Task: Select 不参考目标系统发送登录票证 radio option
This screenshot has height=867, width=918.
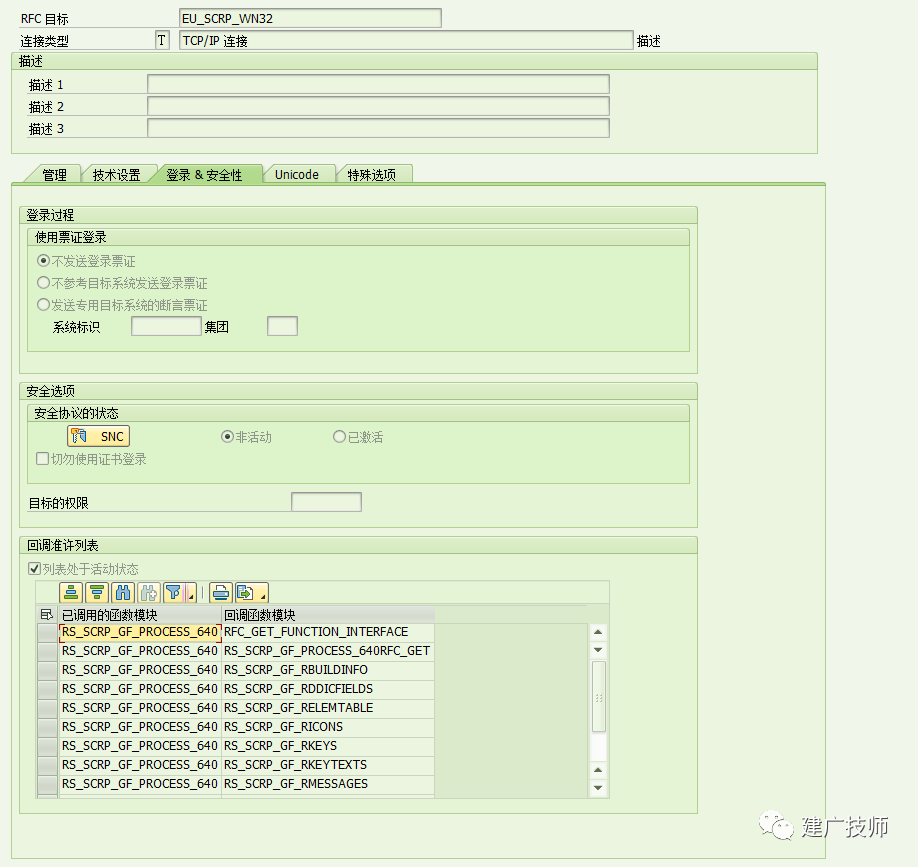Action: (x=43, y=283)
